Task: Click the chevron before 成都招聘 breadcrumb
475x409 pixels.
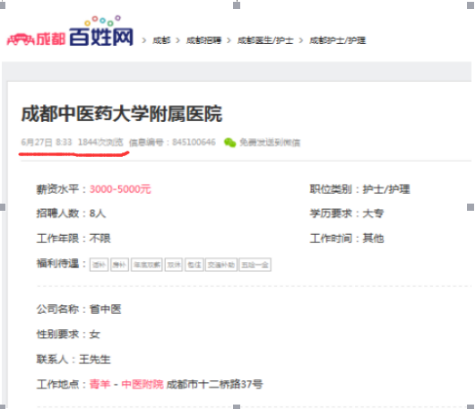Action: point(178,40)
